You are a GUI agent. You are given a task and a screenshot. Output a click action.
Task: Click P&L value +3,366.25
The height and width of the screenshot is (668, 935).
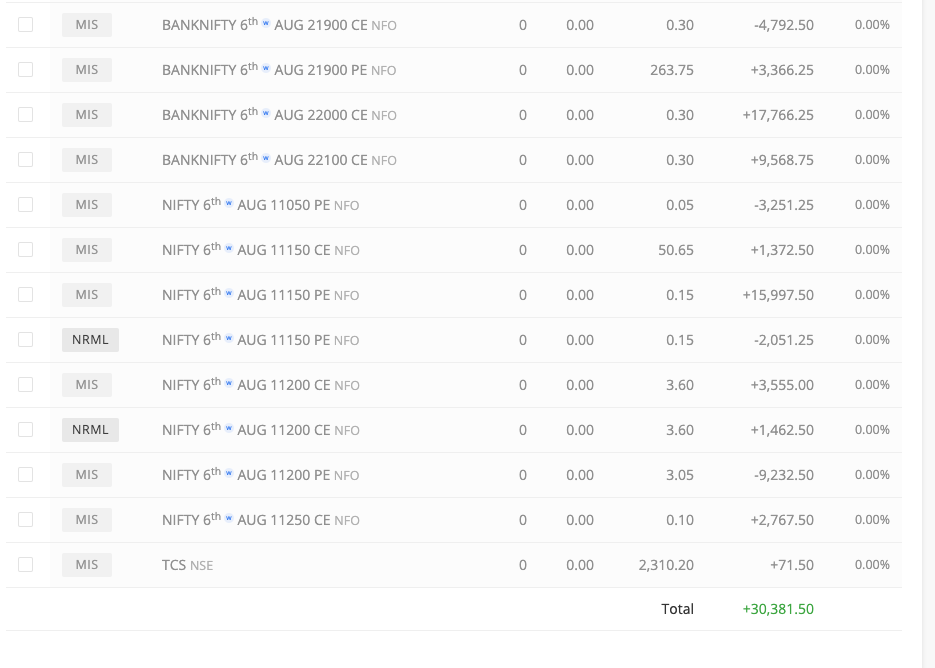782,70
